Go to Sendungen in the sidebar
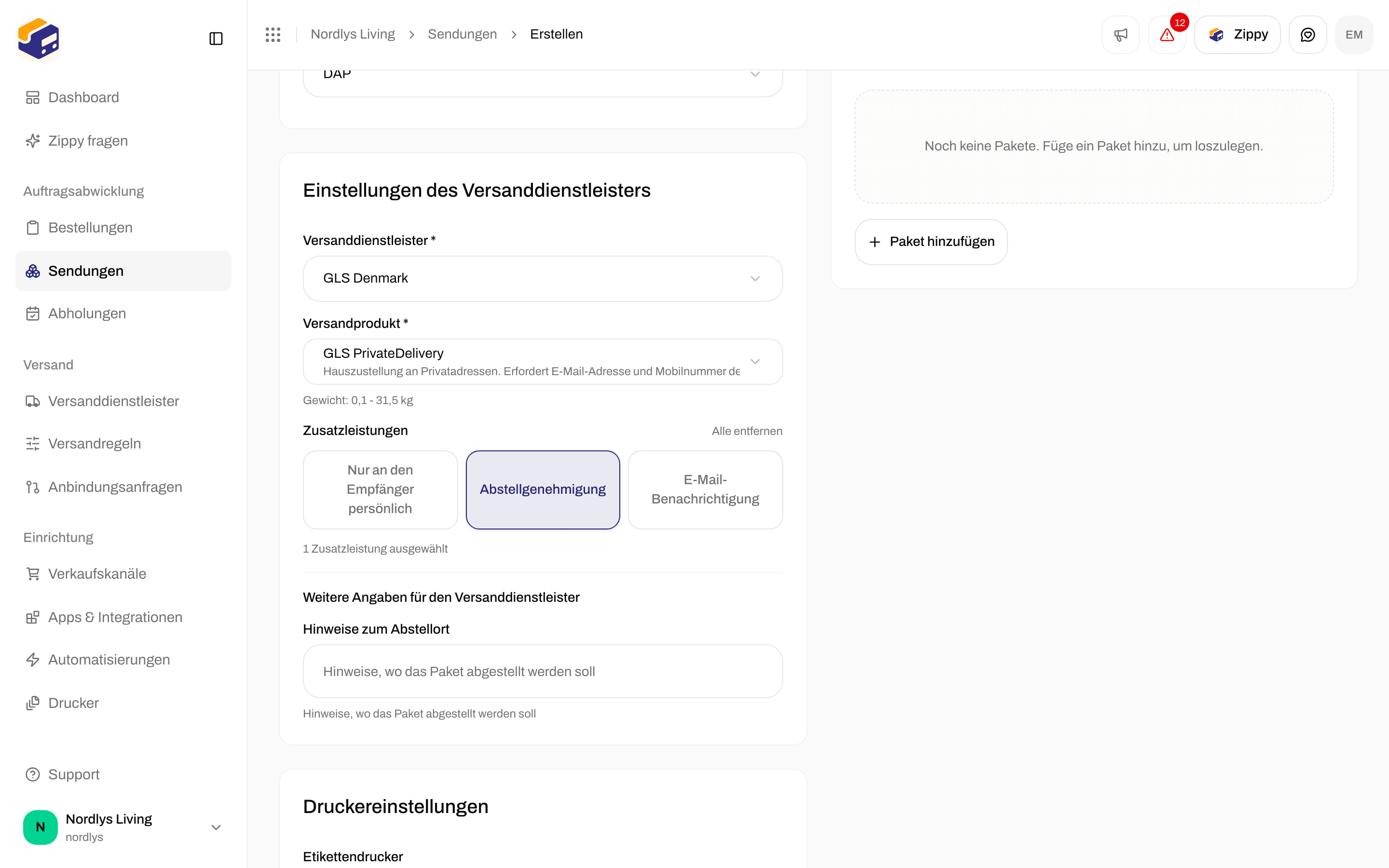 point(123,271)
